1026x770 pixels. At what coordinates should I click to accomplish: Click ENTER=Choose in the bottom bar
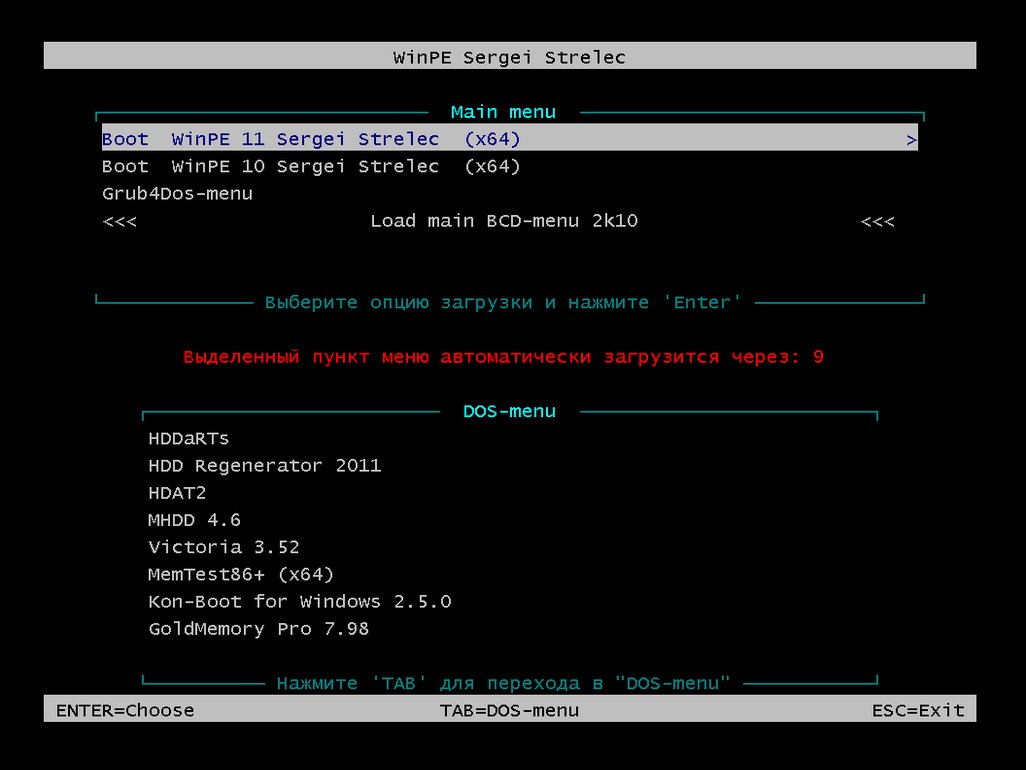pos(125,710)
